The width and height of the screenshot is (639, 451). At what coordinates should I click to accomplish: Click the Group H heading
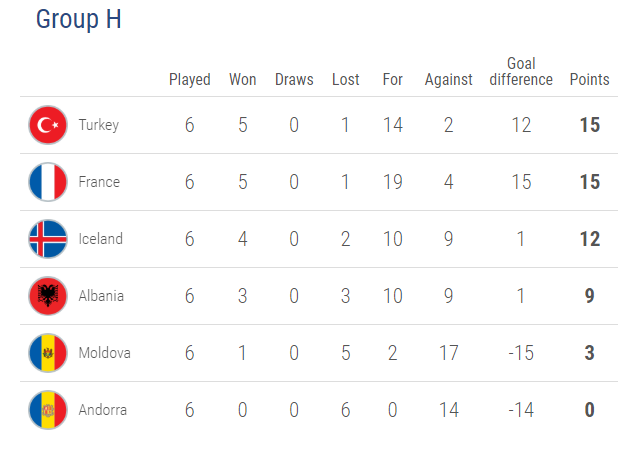pos(79,19)
